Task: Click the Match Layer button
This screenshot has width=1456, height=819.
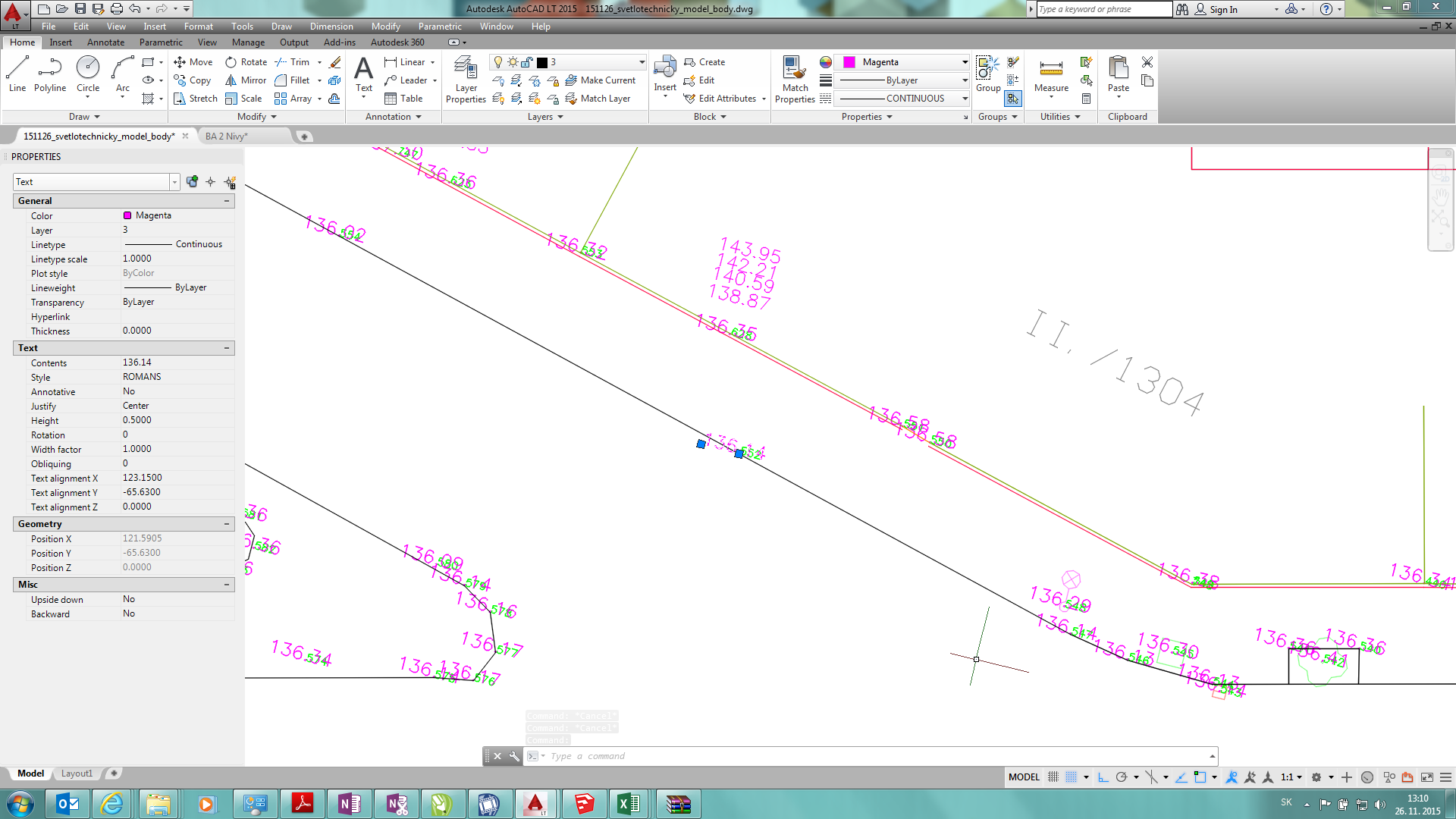Action: coord(598,99)
